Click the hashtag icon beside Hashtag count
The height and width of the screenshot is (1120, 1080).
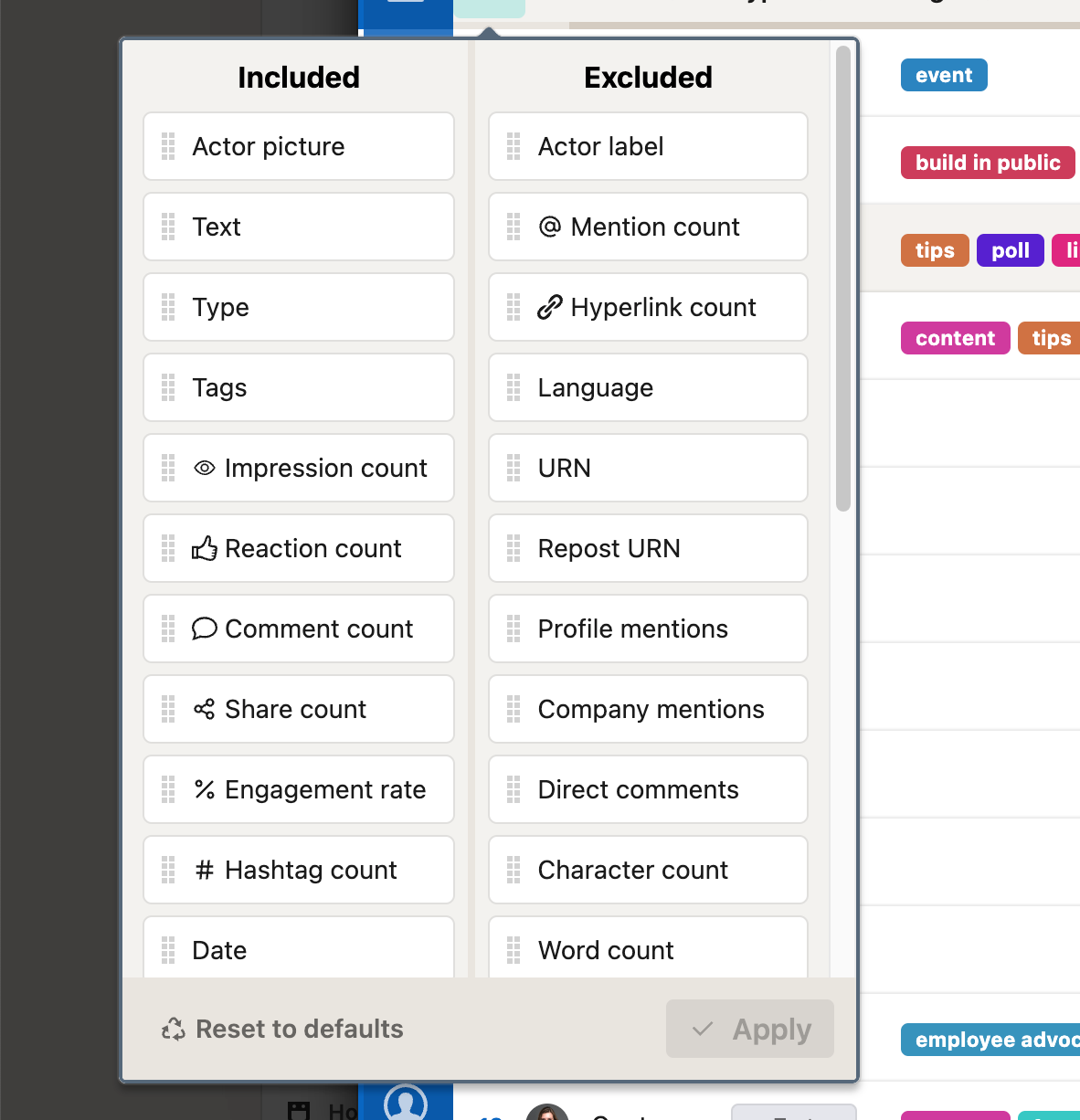(205, 870)
